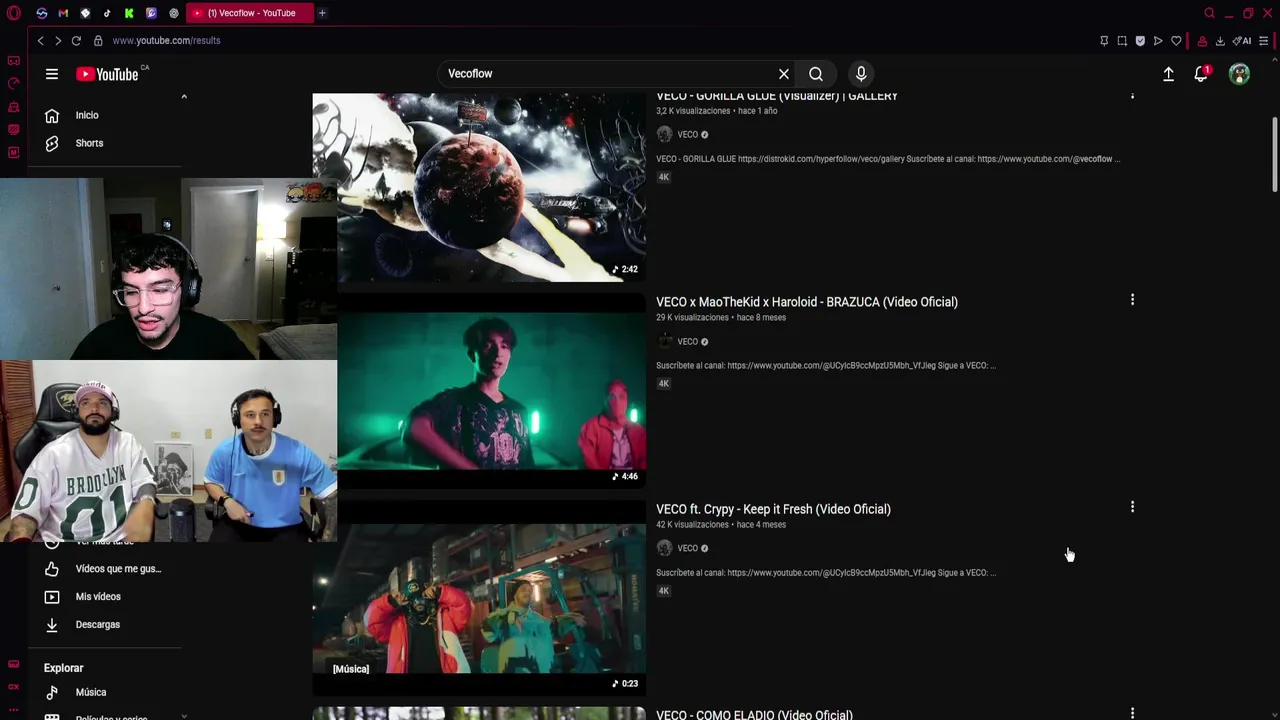Reload the current page
Screen dimensions: 1280x720
pyautogui.click(x=76, y=41)
